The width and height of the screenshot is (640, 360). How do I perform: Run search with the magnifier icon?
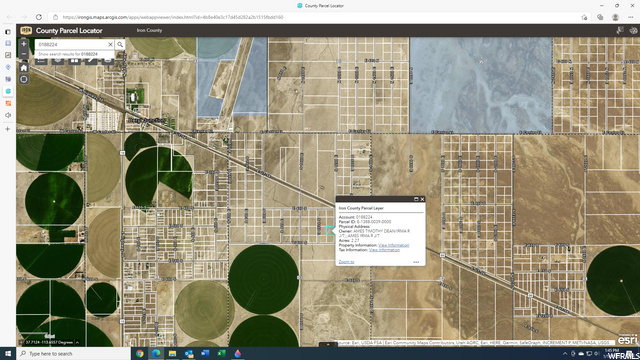click(120, 44)
